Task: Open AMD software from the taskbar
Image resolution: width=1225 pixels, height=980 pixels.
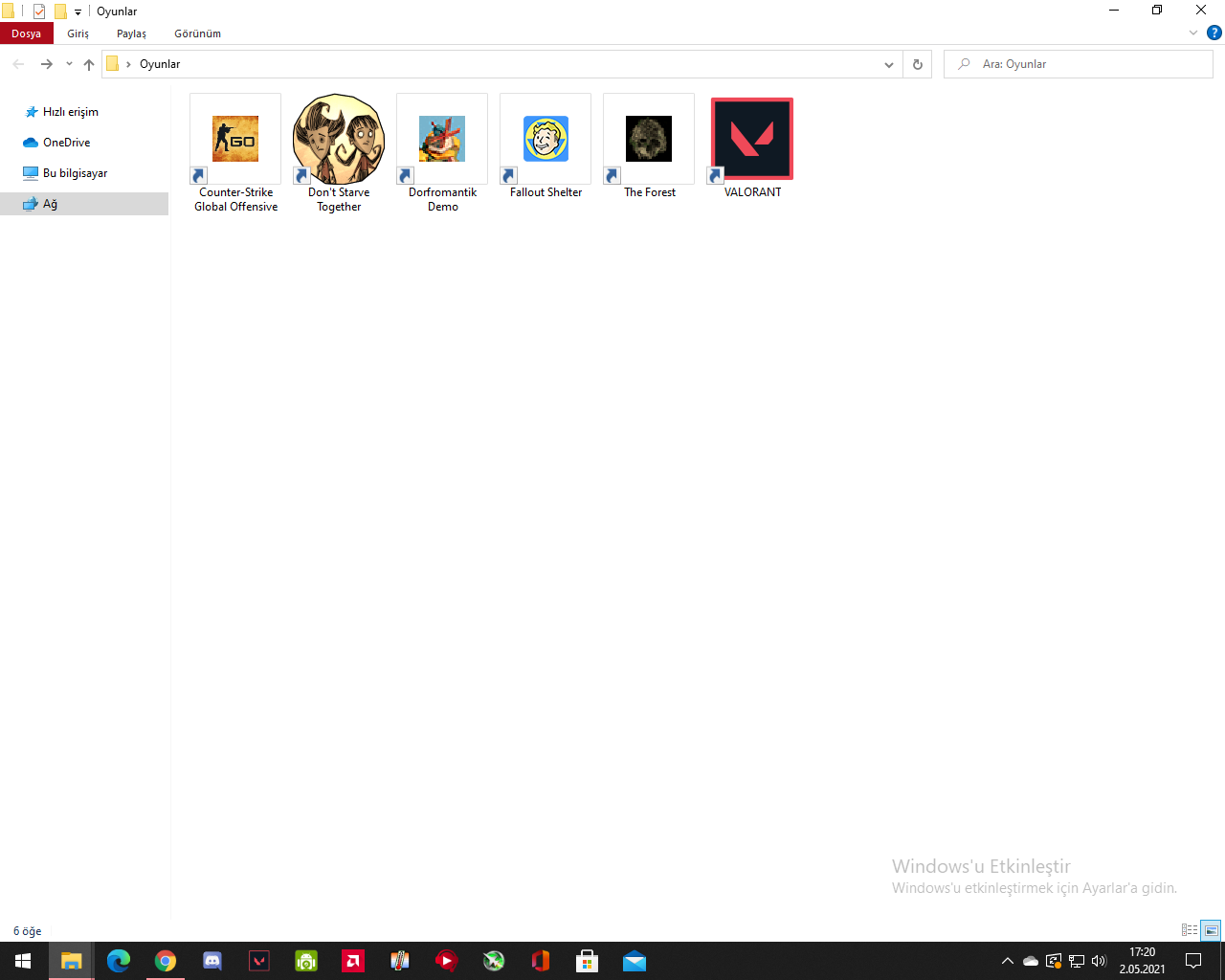Action: click(x=353, y=961)
